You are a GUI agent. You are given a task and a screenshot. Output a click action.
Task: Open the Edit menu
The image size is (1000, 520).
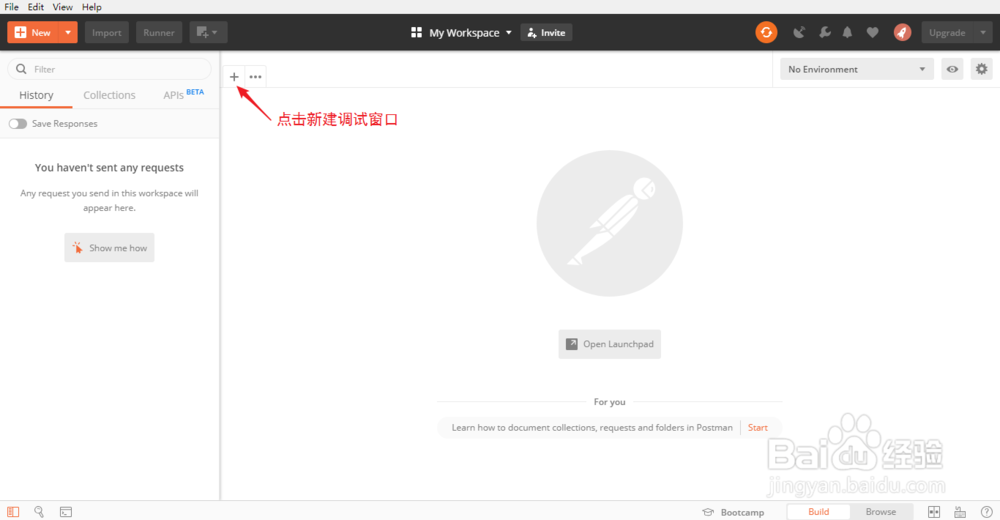click(x=36, y=7)
